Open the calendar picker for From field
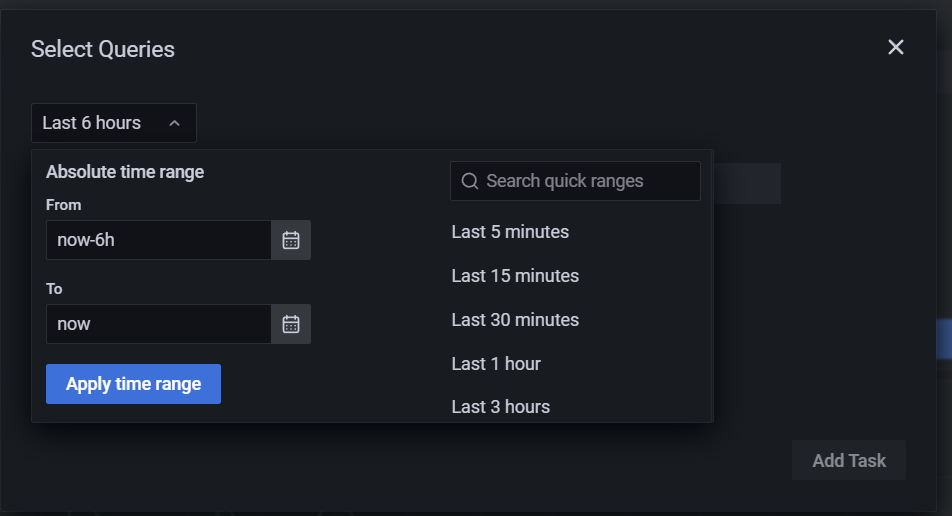The height and width of the screenshot is (516, 952). [291, 240]
